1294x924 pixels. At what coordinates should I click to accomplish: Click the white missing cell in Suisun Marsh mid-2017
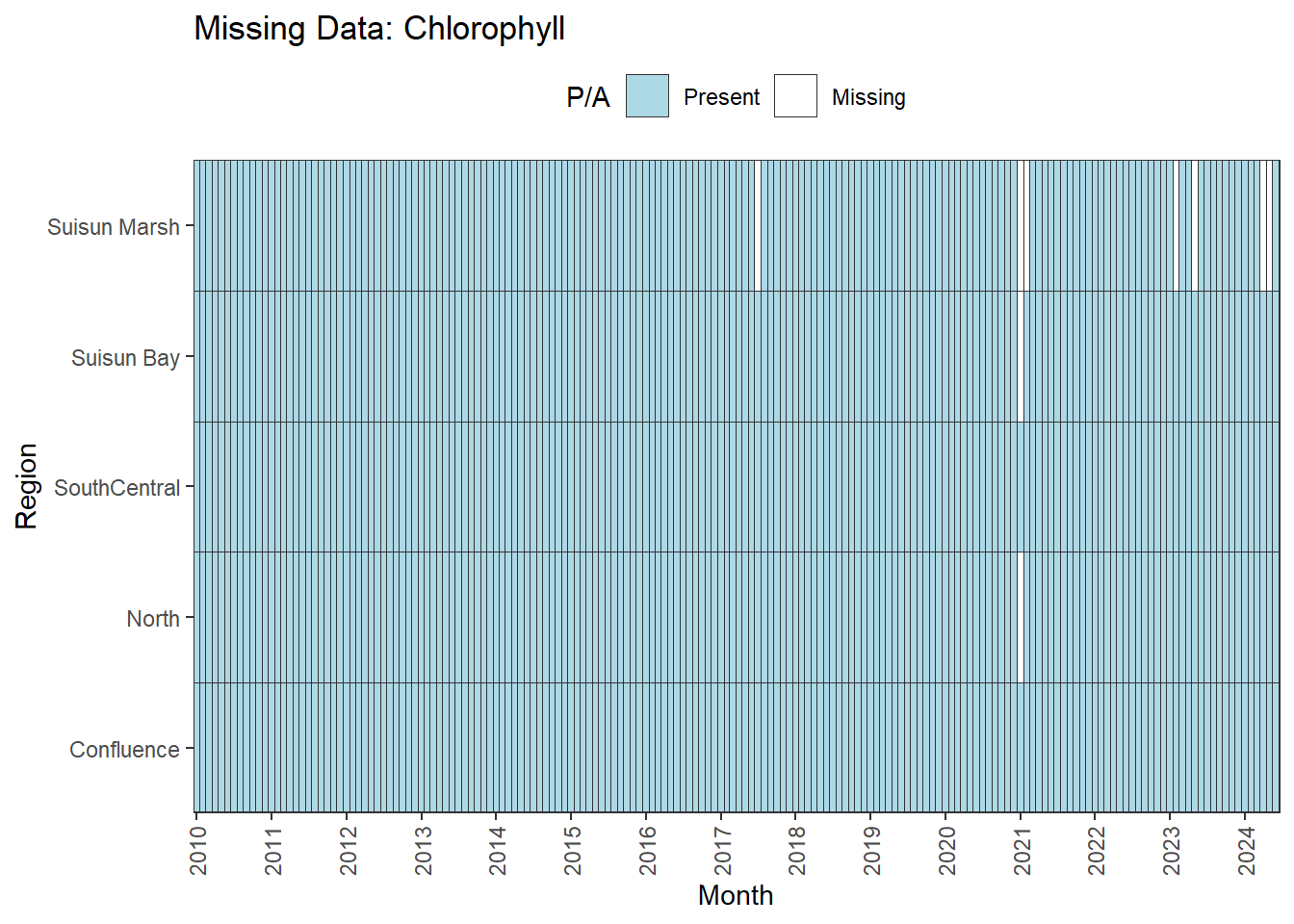pyautogui.click(x=759, y=226)
